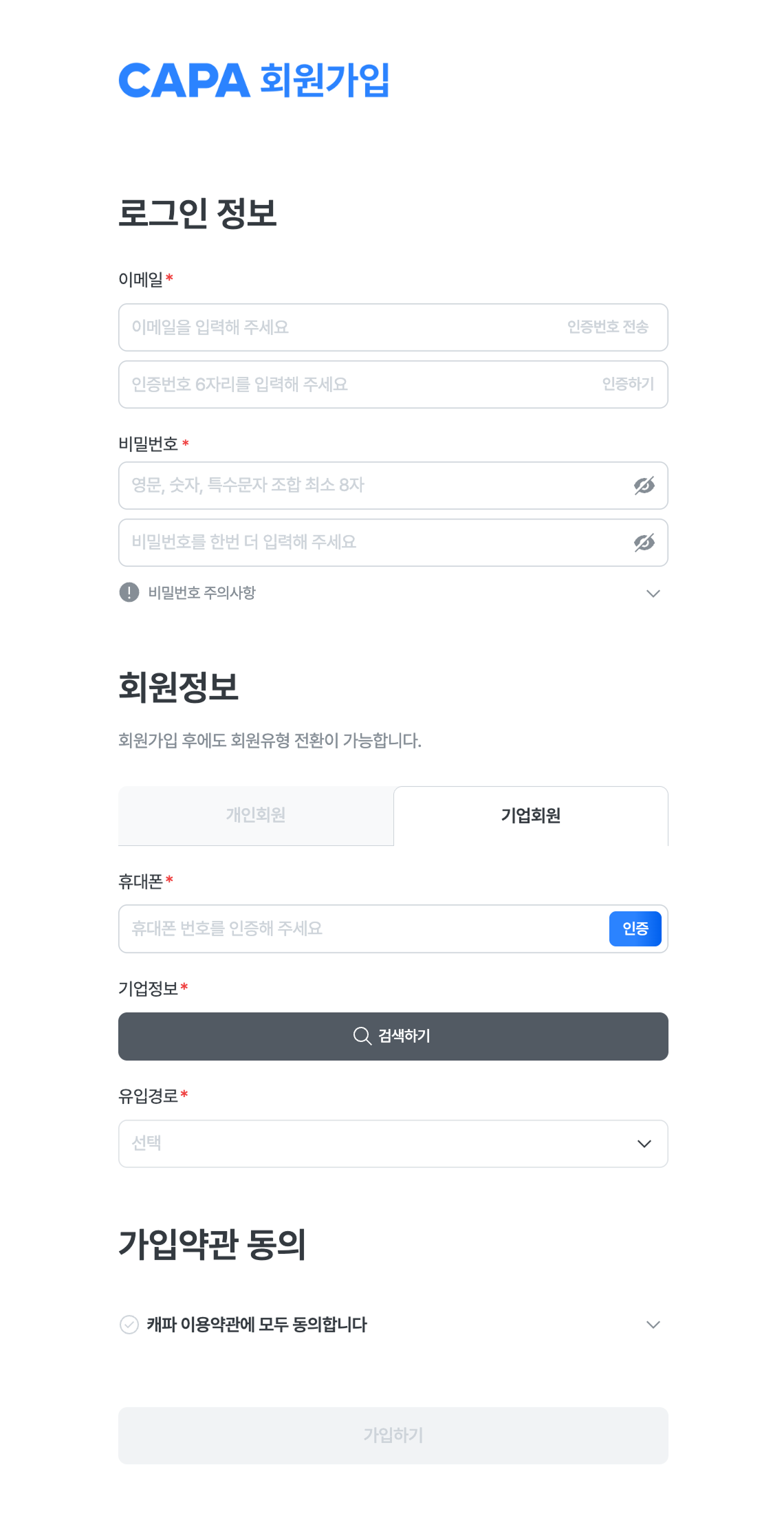This screenshot has width=784, height=1531.
Task: Click 인증번호 전송 to send verification code
Action: 609,327
